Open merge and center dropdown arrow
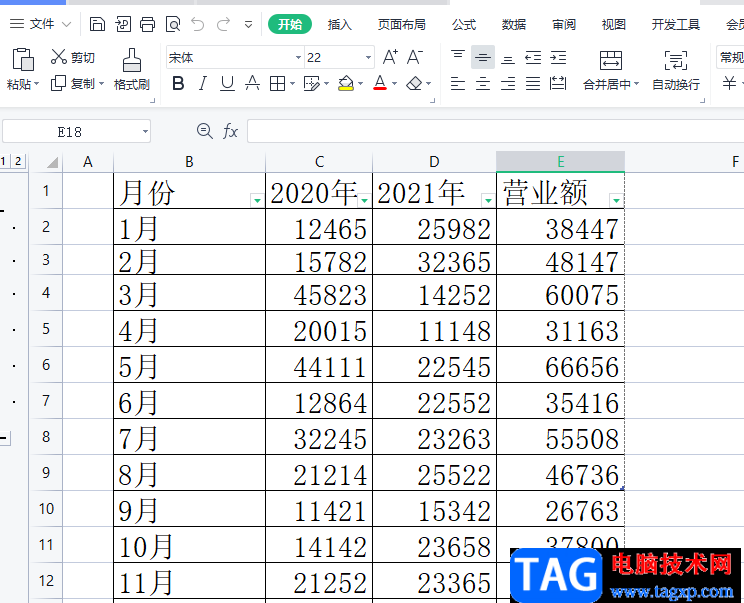The width and height of the screenshot is (744, 603). coord(636,84)
